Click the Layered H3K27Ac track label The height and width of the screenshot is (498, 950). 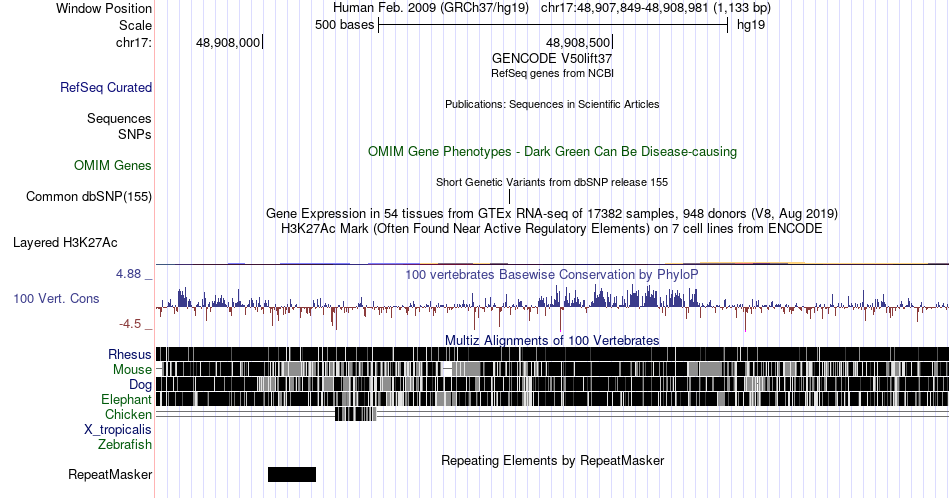tap(65, 242)
